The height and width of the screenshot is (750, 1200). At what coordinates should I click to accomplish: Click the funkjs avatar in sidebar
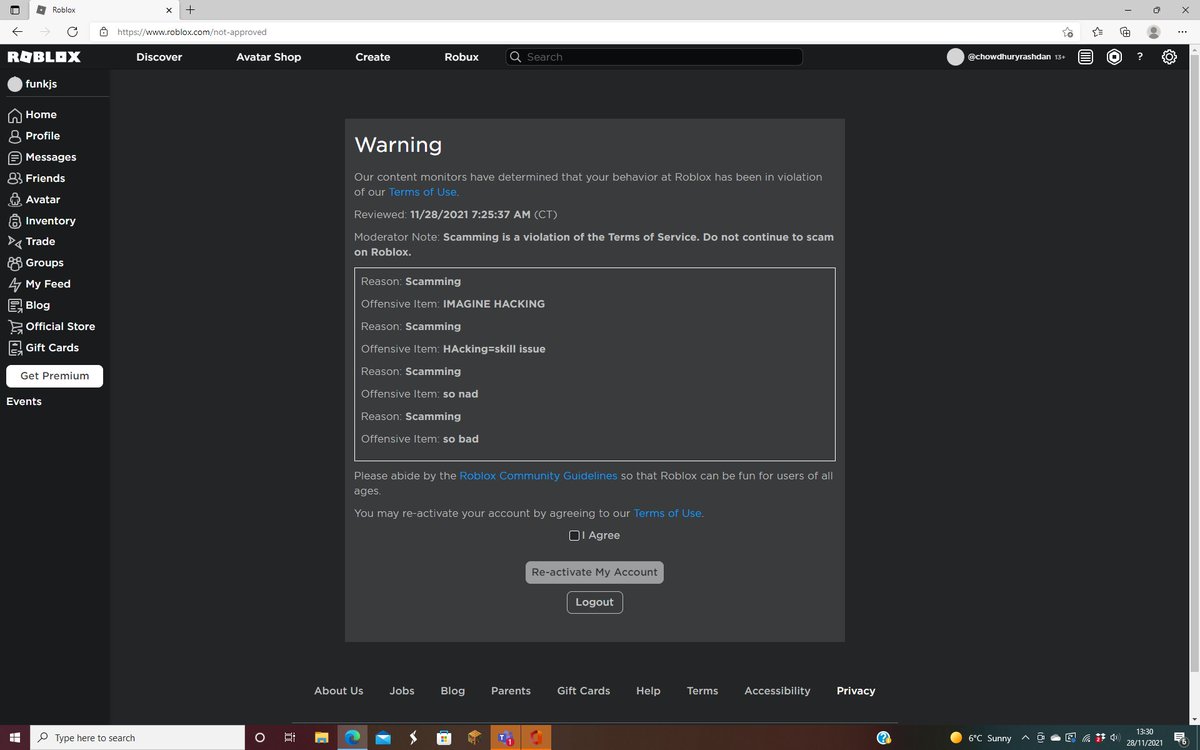click(14, 84)
